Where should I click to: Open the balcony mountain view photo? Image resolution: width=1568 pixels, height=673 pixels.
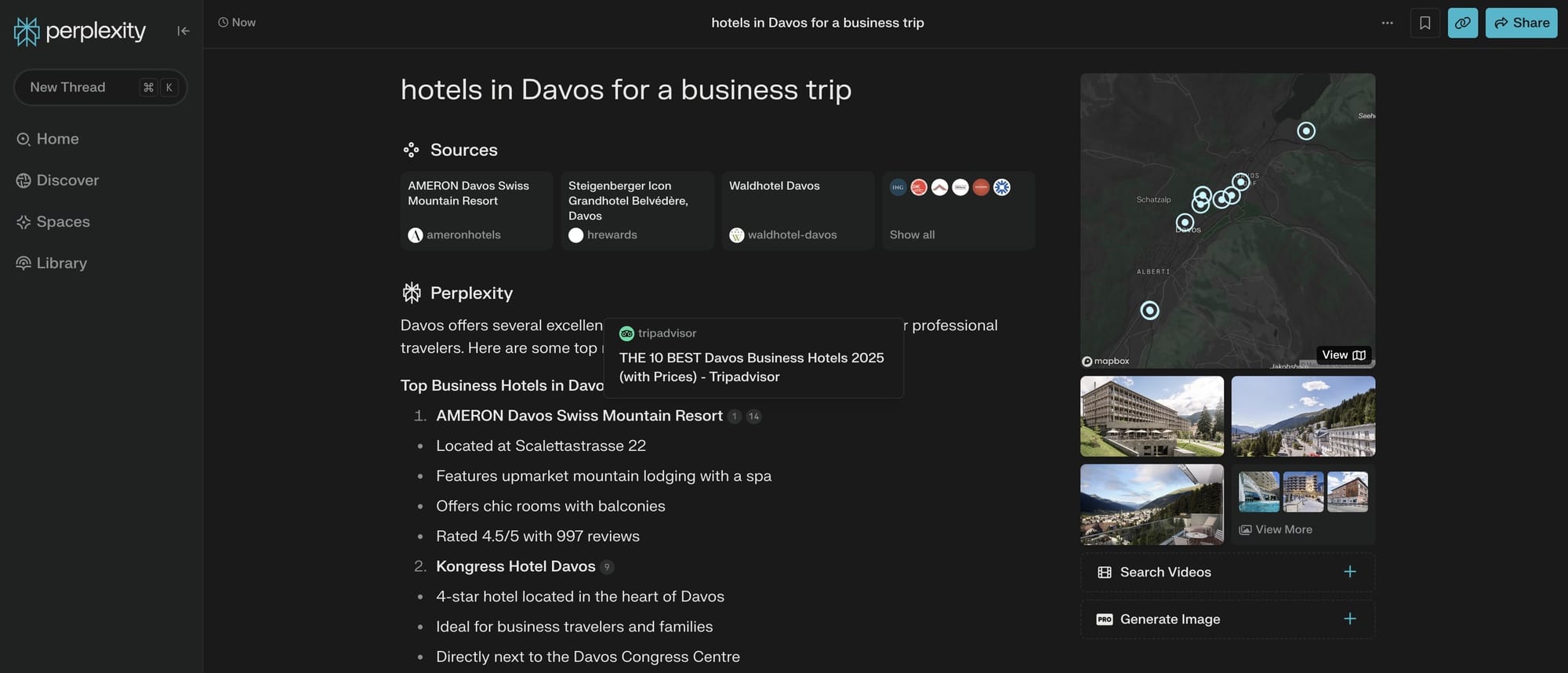tap(1152, 504)
